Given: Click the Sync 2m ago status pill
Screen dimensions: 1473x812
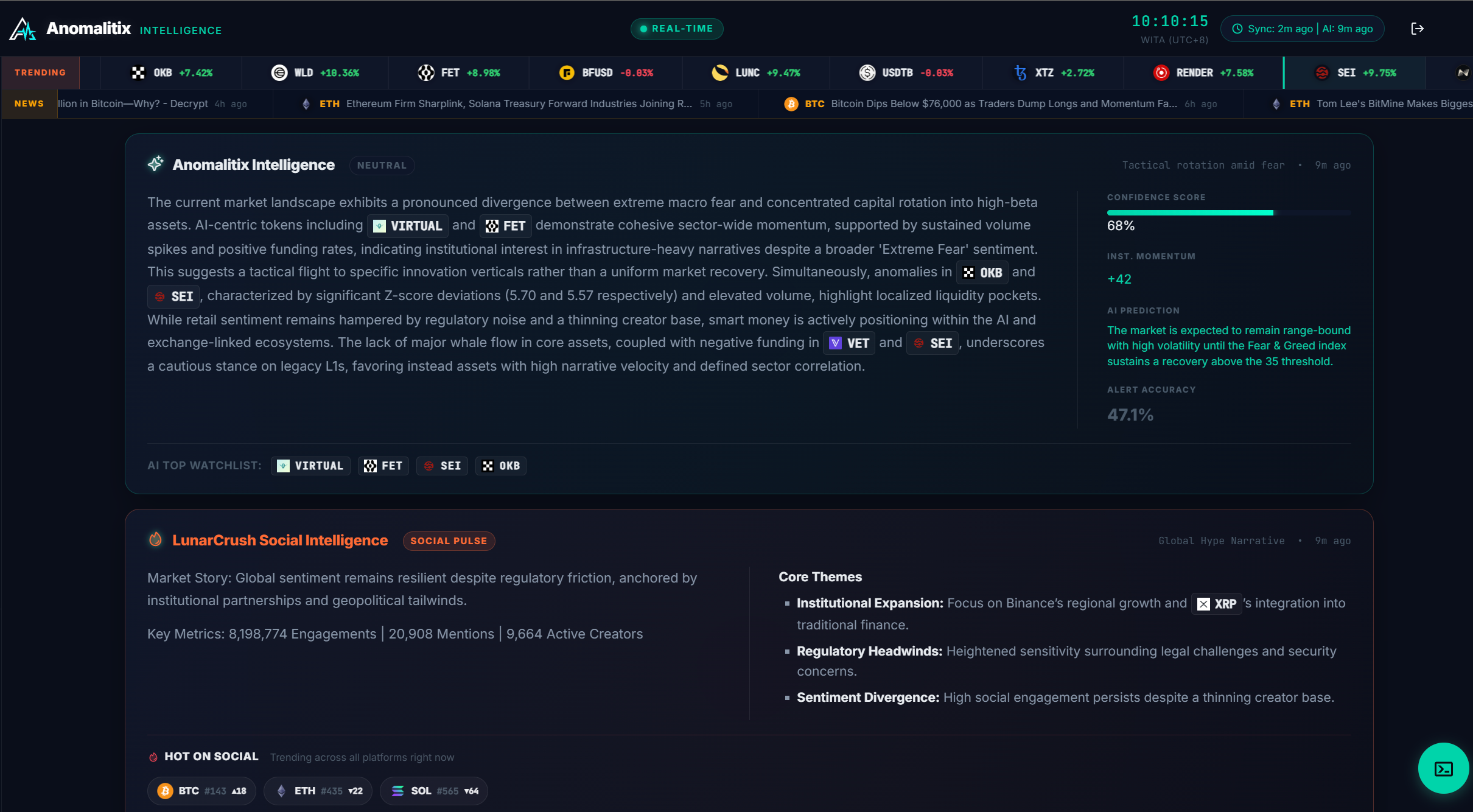Looking at the screenshot, I should click(x=1303, y=29).
